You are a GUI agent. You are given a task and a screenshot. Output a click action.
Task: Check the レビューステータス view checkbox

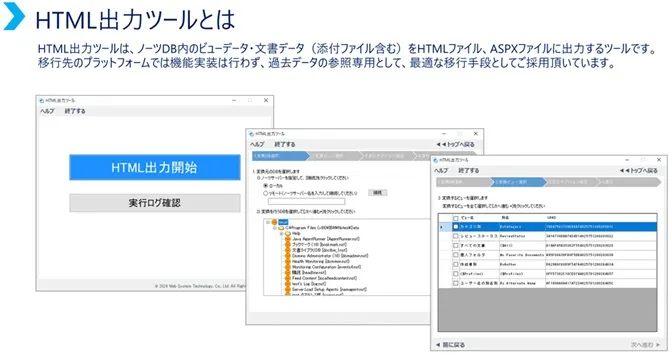coord(456,236)
